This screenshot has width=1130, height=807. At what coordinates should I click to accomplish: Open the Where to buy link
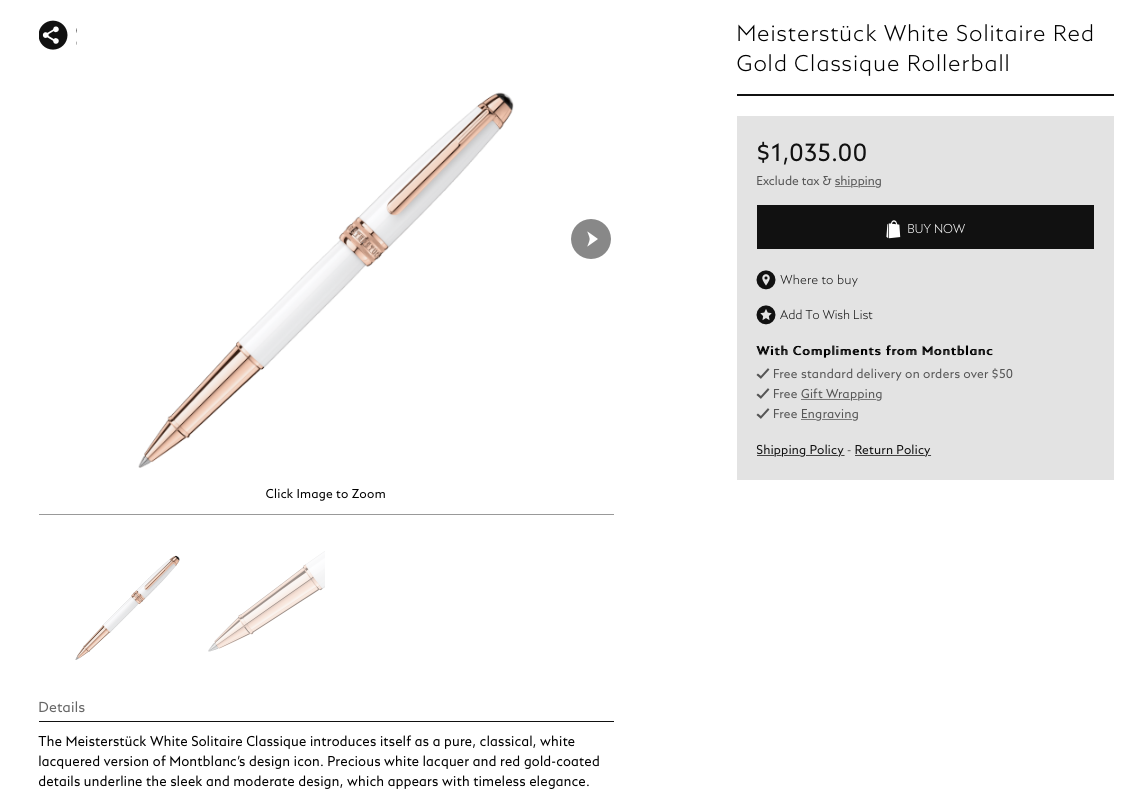tap(818, 280)
